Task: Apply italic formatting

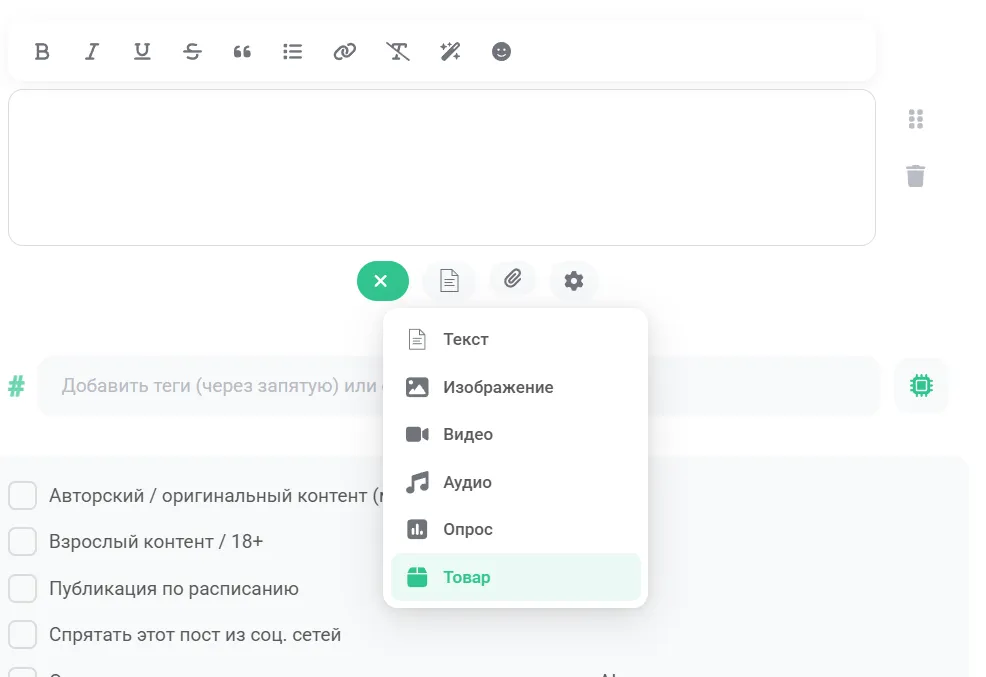Action: tap(92, 52)
